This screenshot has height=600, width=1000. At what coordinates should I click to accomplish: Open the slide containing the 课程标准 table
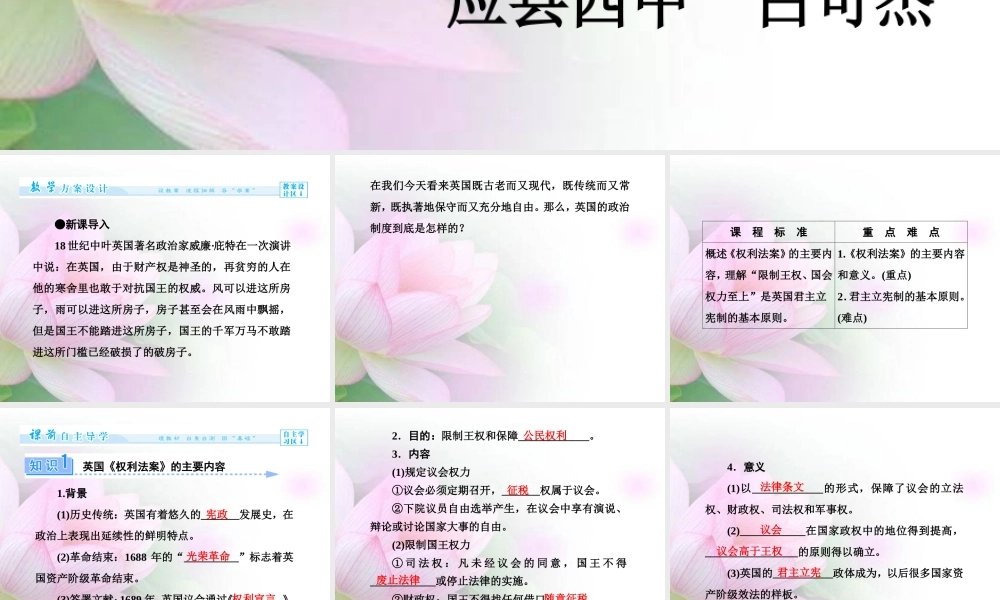coord(835,278)
